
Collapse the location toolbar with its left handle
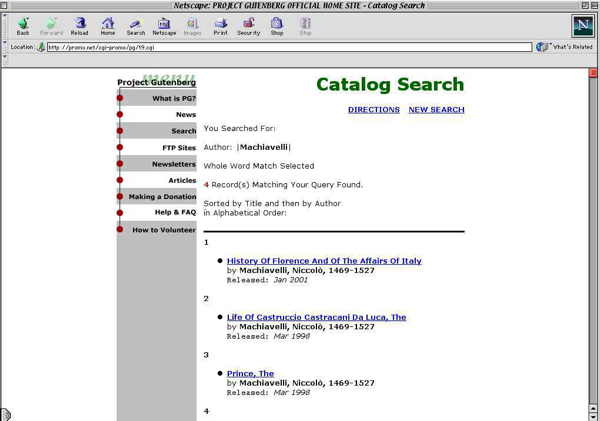[x=5, y=47]
